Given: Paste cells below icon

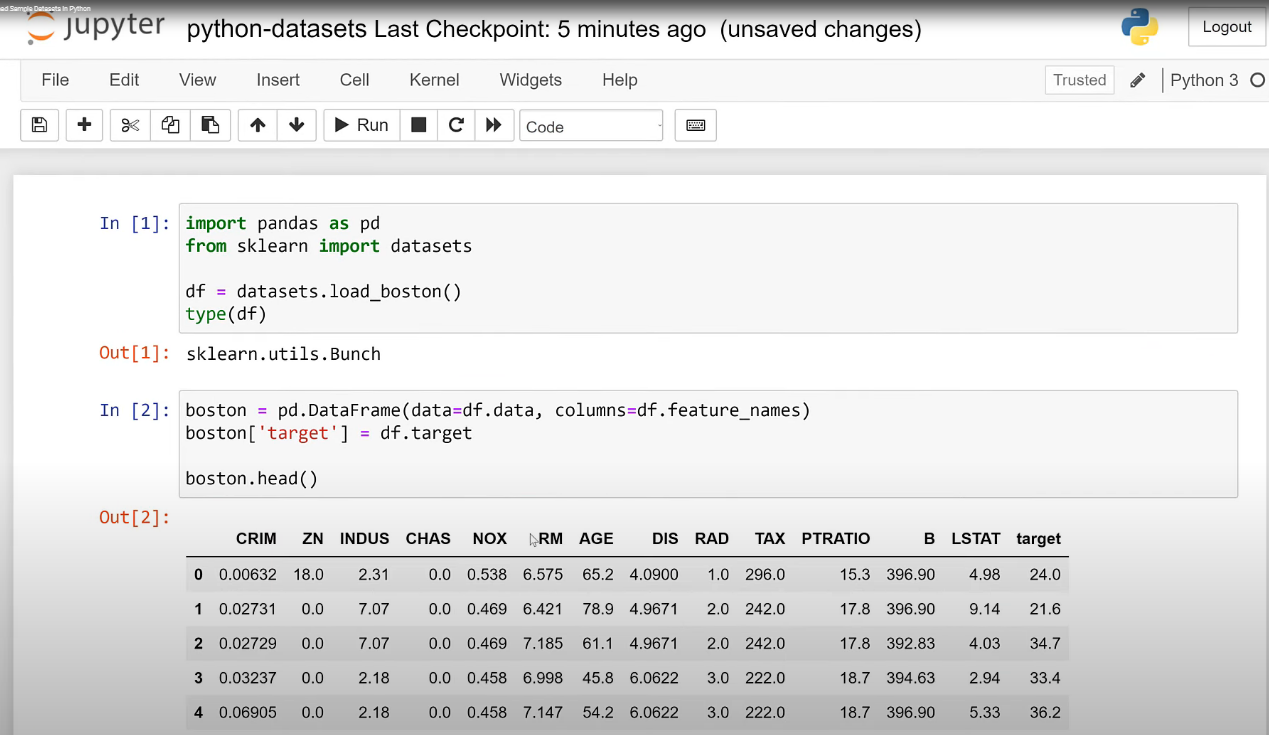Looking at the screenshot, I should coord(210,125).
